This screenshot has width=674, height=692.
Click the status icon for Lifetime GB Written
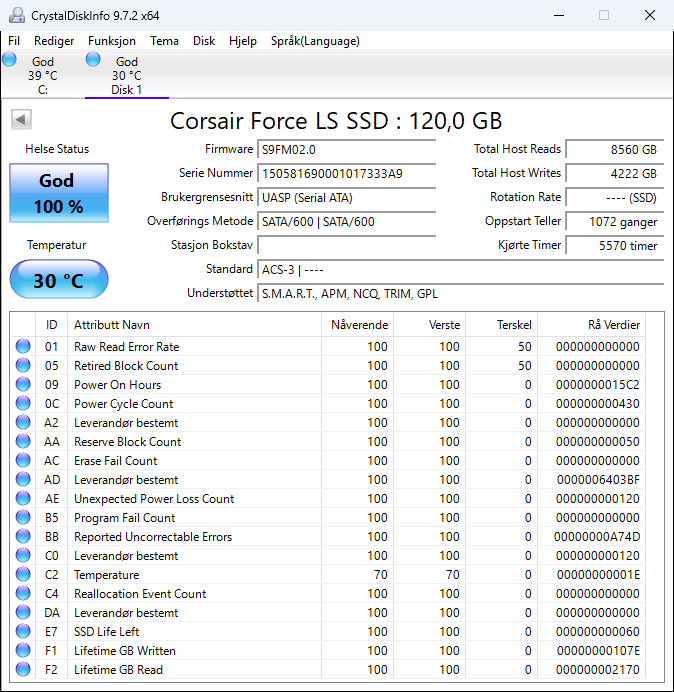[23, 650]
